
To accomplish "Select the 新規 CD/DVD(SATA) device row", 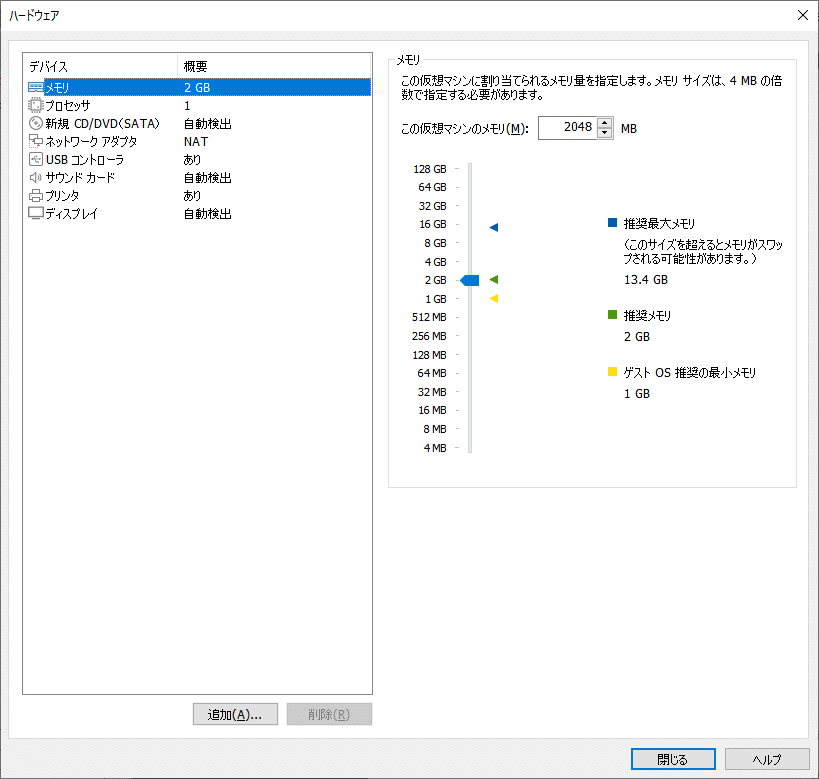I will click(196, 123).
